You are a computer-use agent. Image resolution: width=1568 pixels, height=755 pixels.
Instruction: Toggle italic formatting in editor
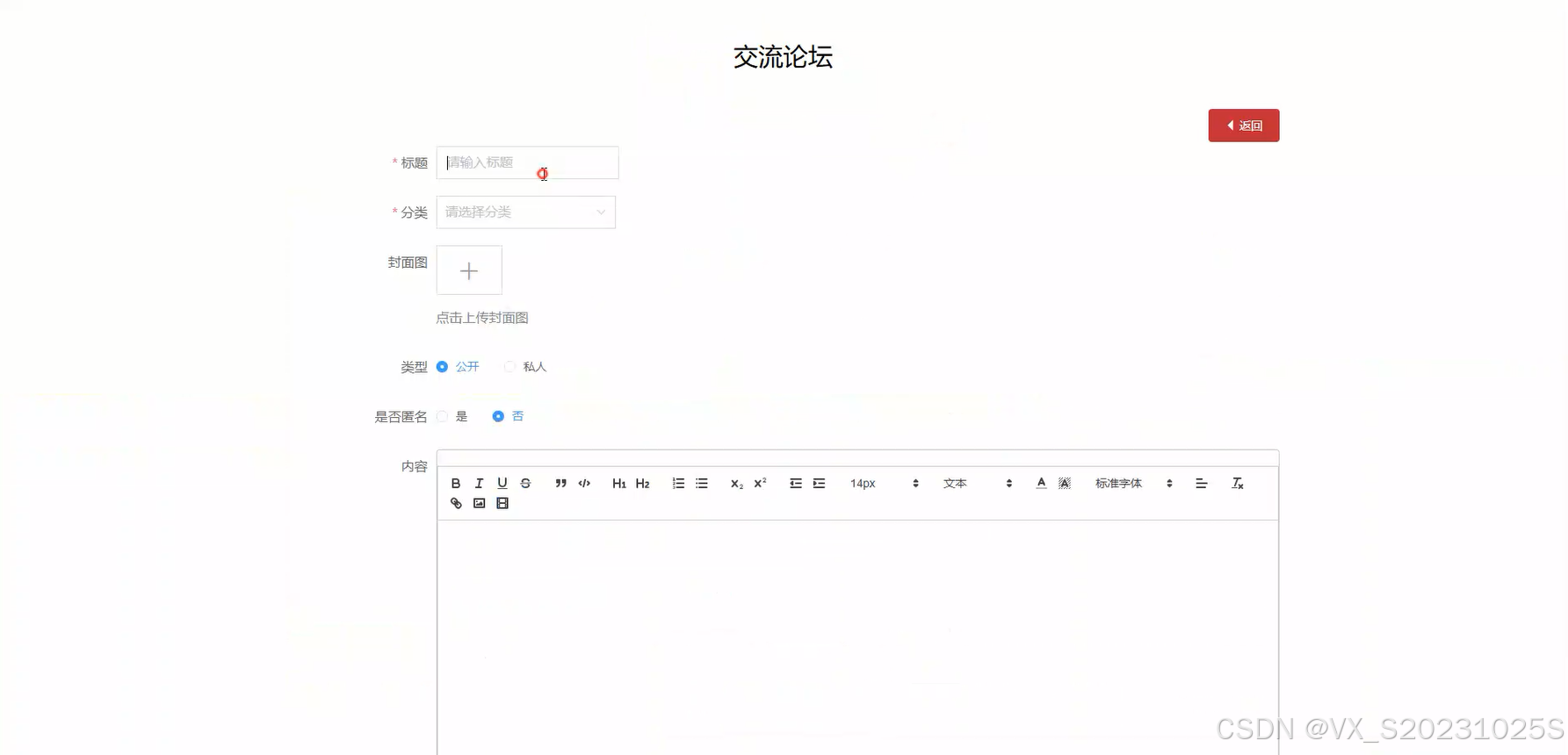tap(479, 484)
